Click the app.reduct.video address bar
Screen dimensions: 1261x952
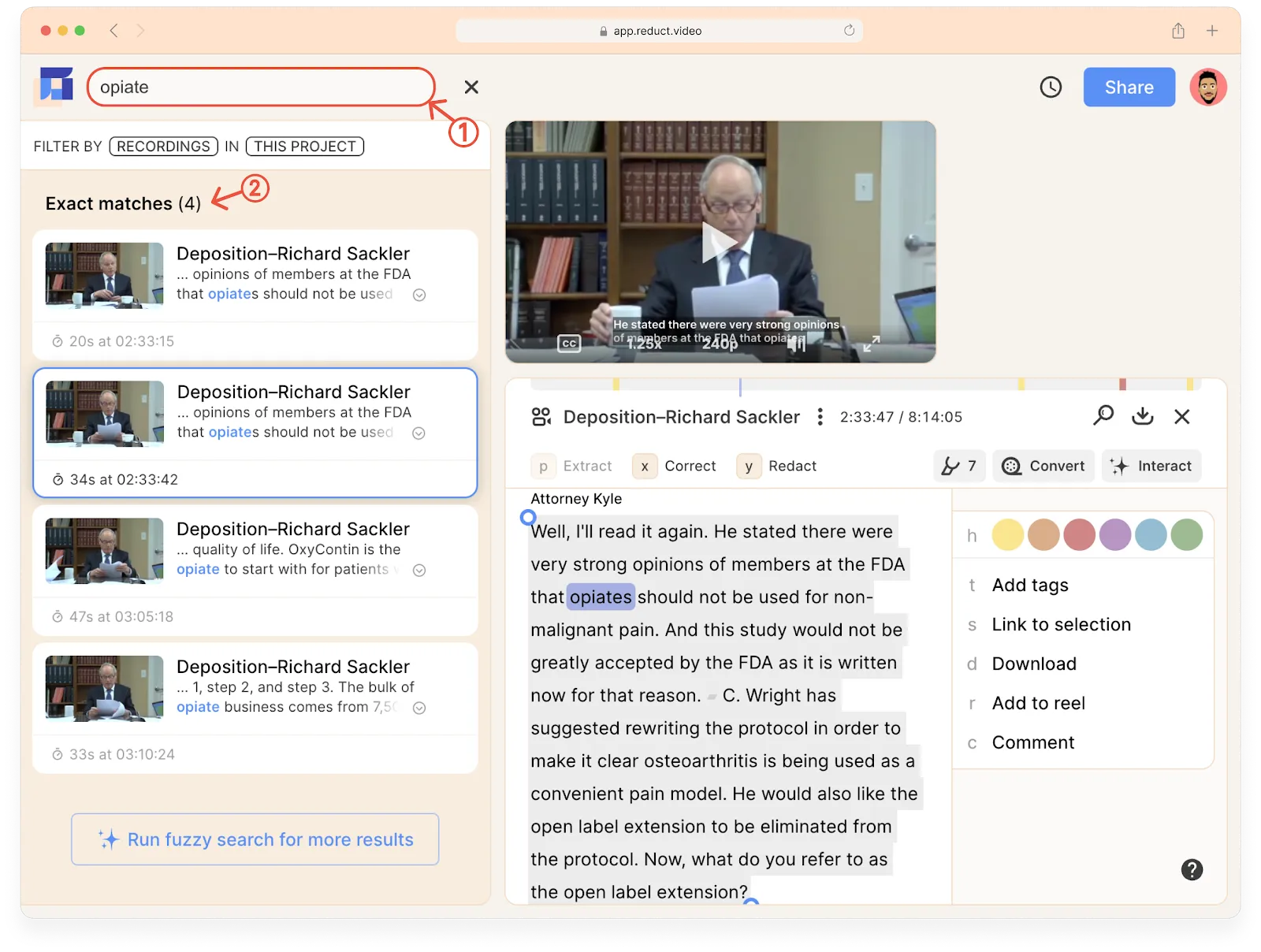pos(659,31)
